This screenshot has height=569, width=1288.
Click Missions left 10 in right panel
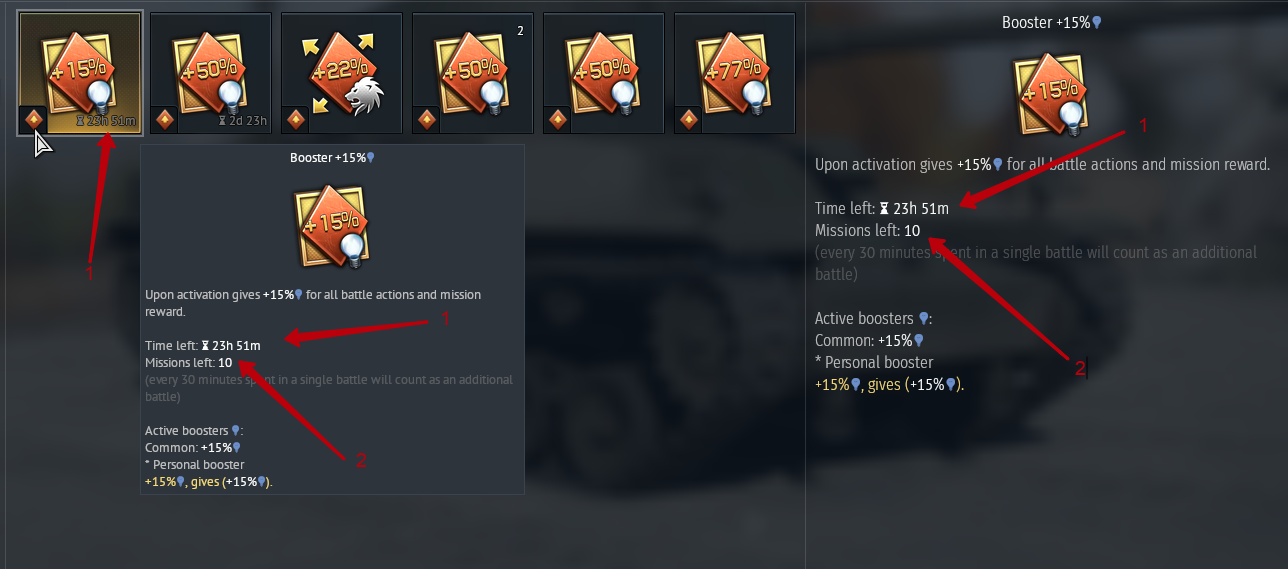pyautogui.click(x=867, y=231)
